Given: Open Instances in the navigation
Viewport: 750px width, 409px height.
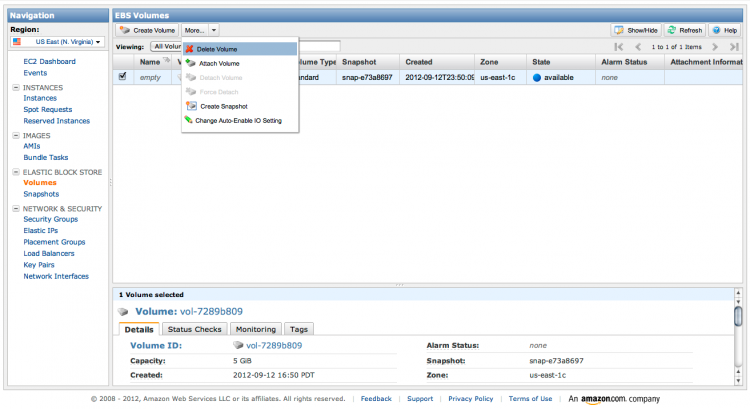Looking at the screenshot, I should coord(40,98).
